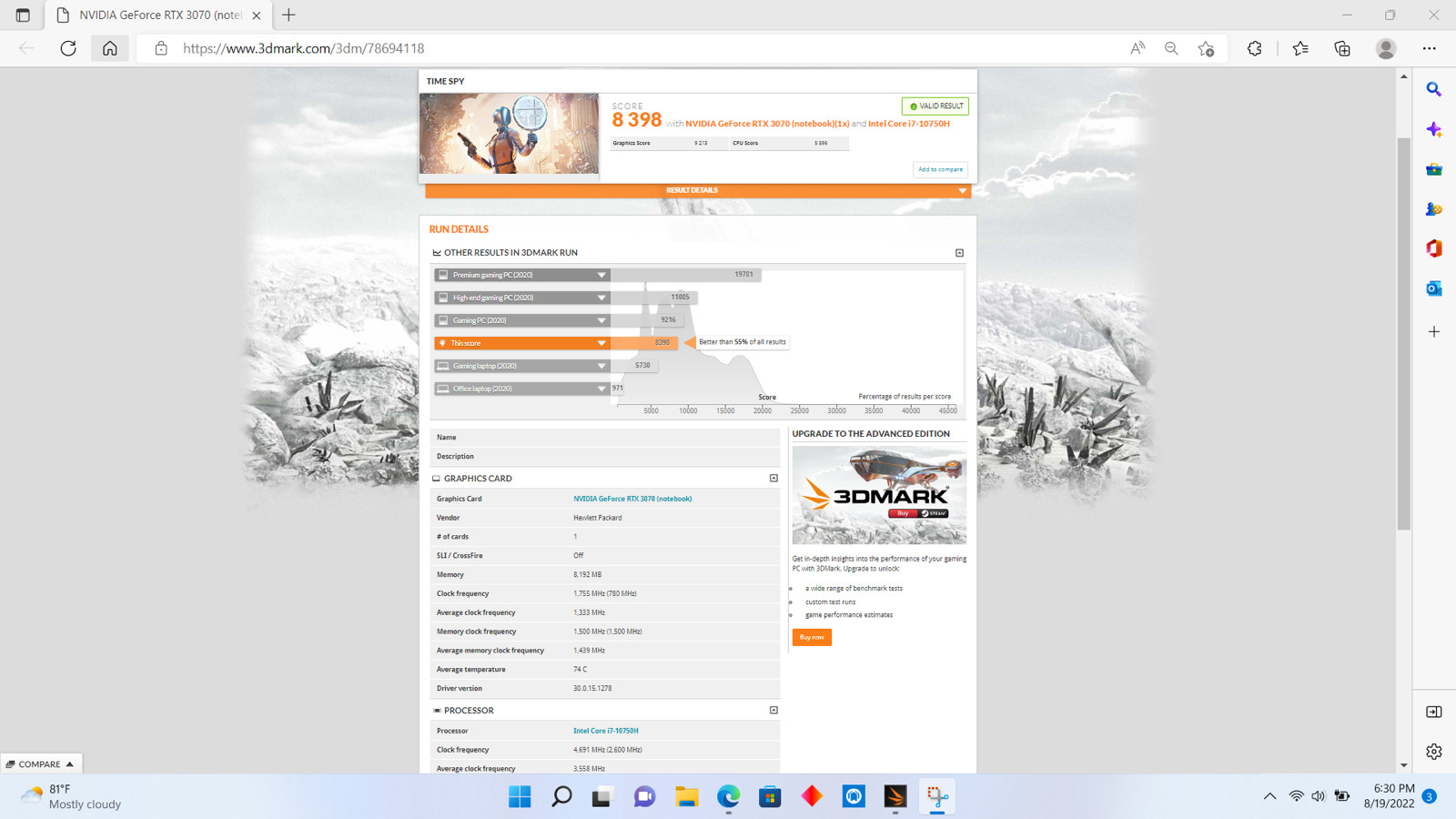Open the Outlook sidebar icon
The image size is (1456, 819).
pos(1434,288)
